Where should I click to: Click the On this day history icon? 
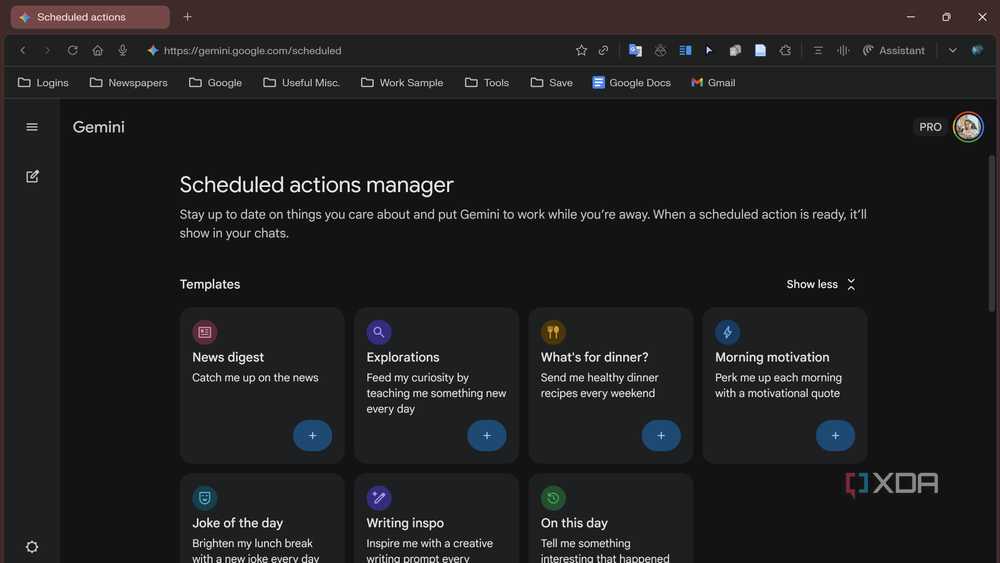553,498
